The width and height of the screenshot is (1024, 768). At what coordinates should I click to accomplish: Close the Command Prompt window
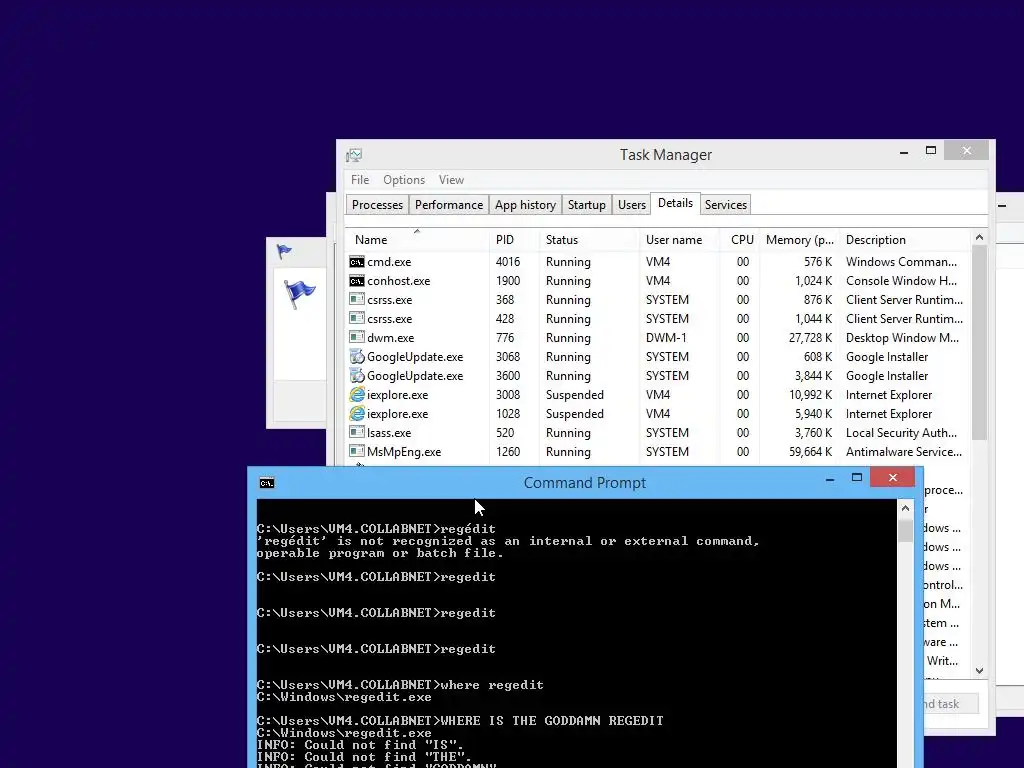pyautogui.click(x=892, y=478)
